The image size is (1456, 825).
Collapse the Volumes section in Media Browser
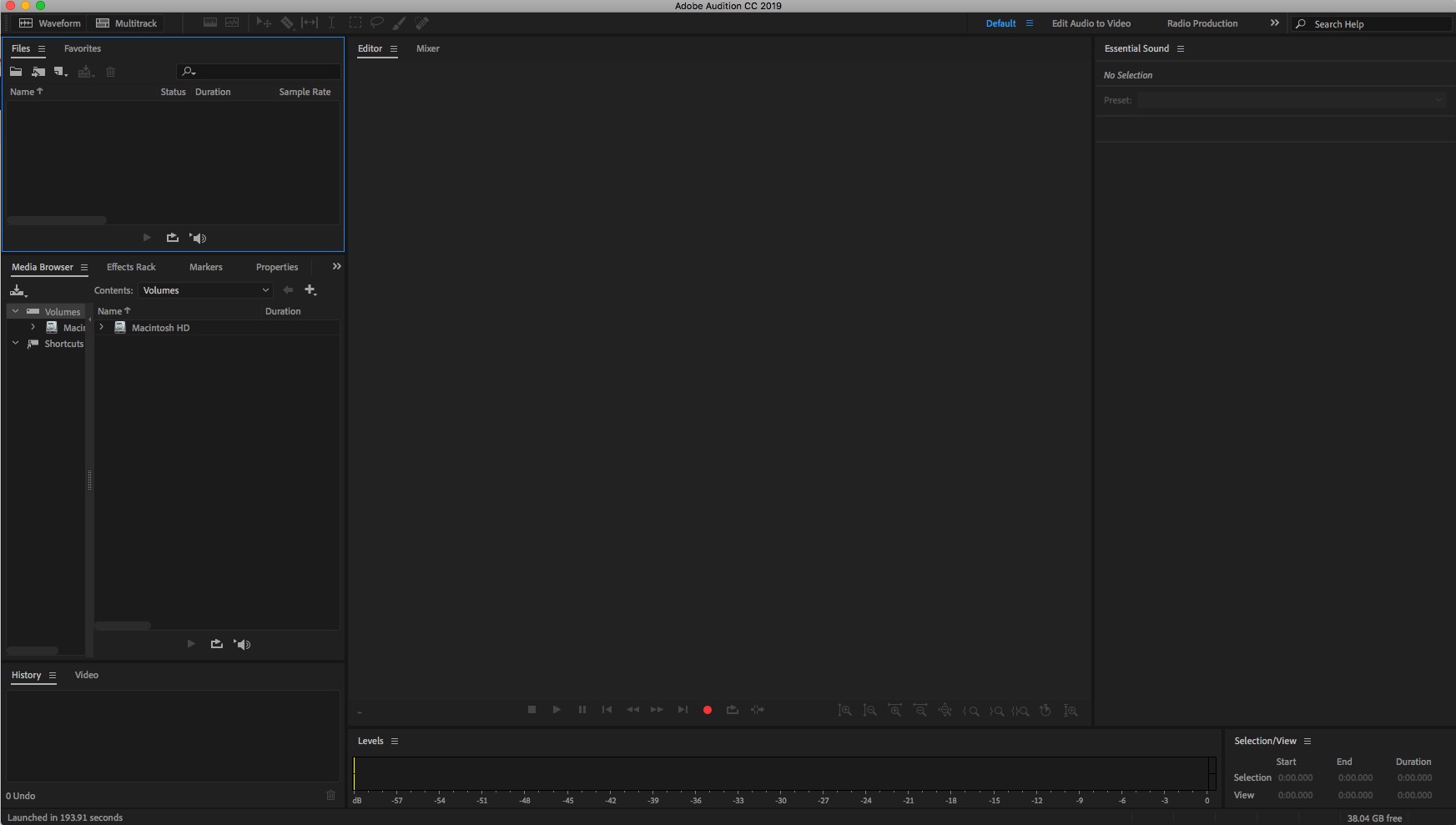14,310
